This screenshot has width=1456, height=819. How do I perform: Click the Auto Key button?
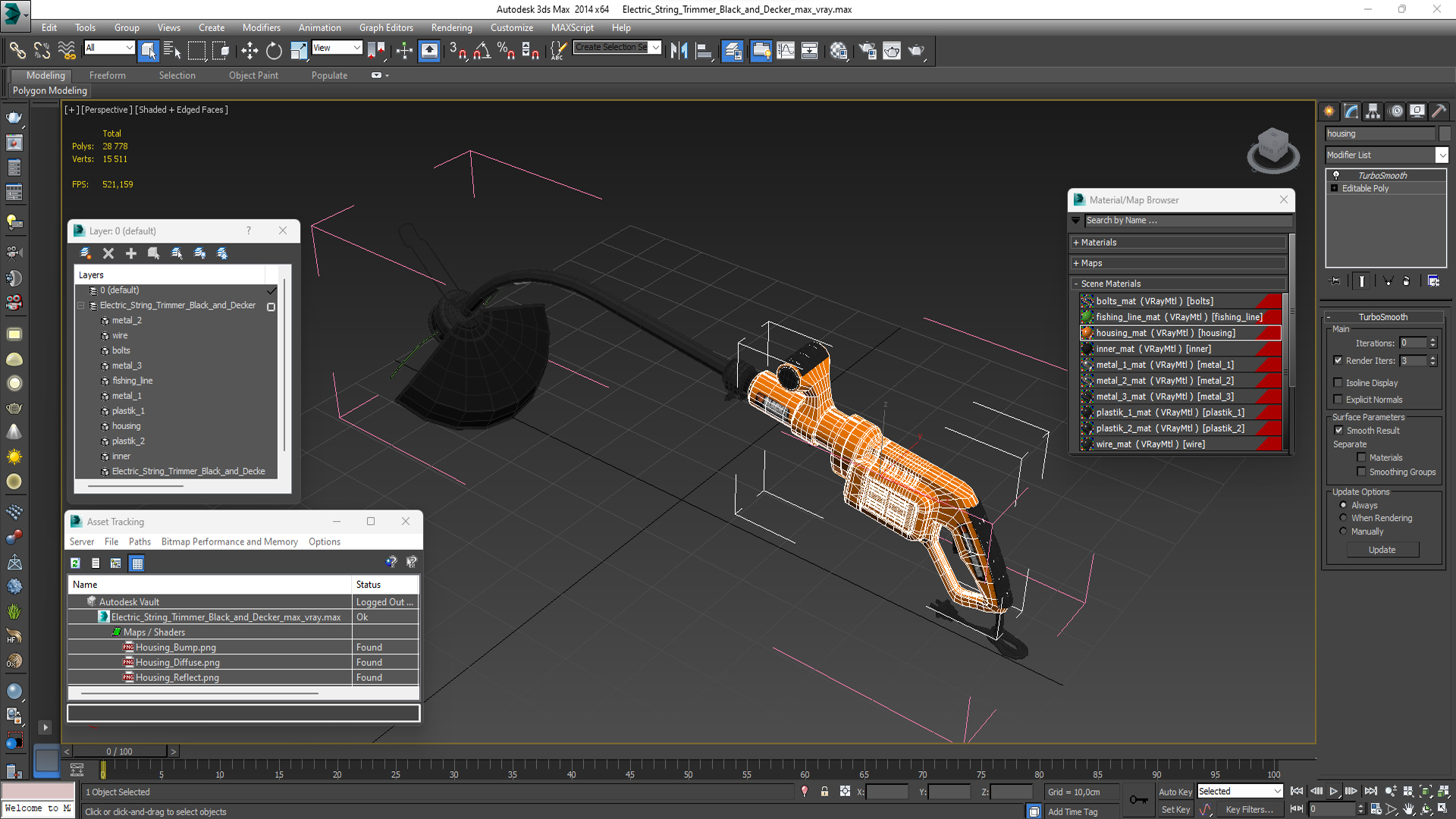pyautogui.click(x=1175, y=792)
